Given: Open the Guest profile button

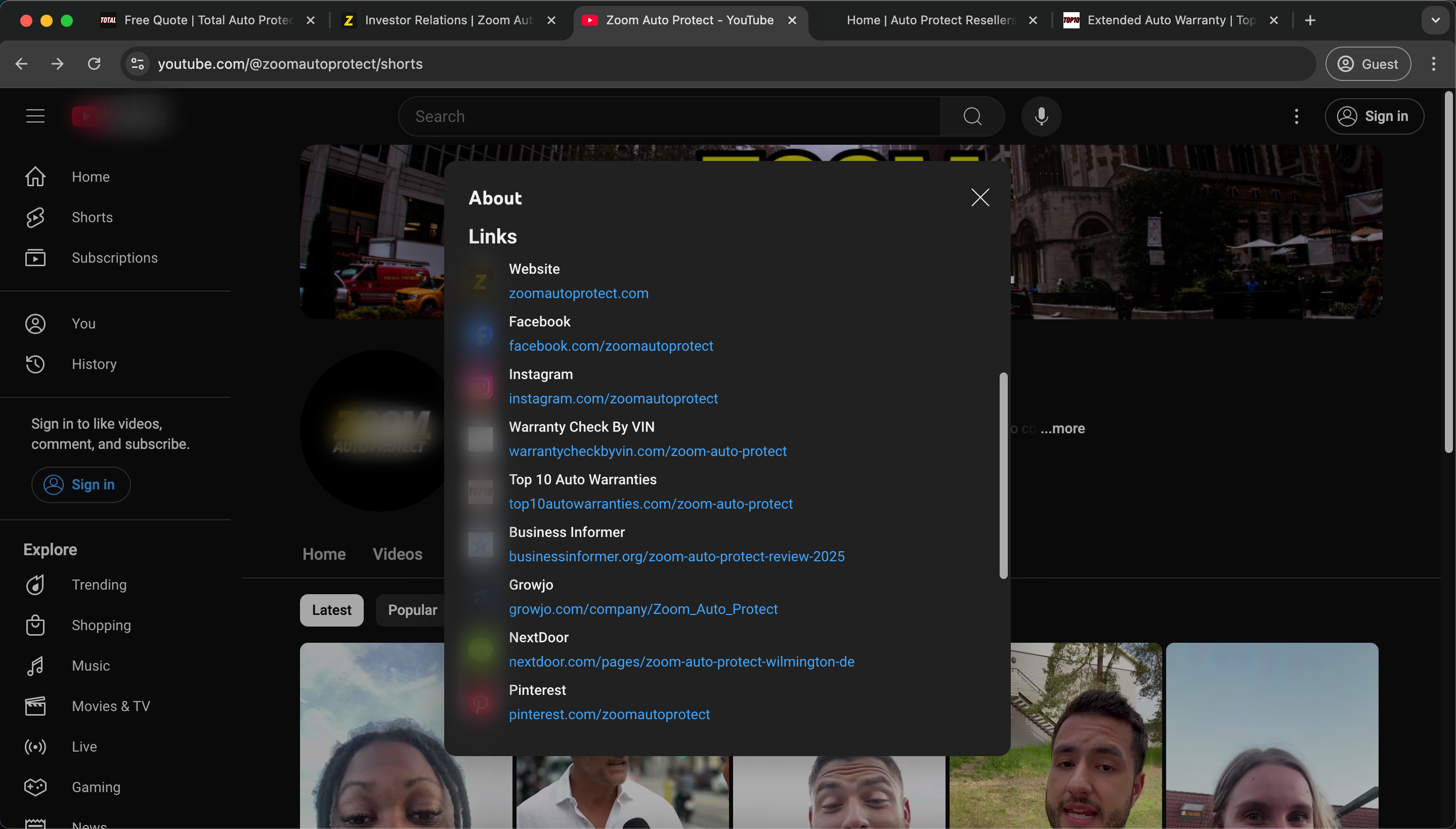Looking at the screenshot, I should [x=1368, y=64].
